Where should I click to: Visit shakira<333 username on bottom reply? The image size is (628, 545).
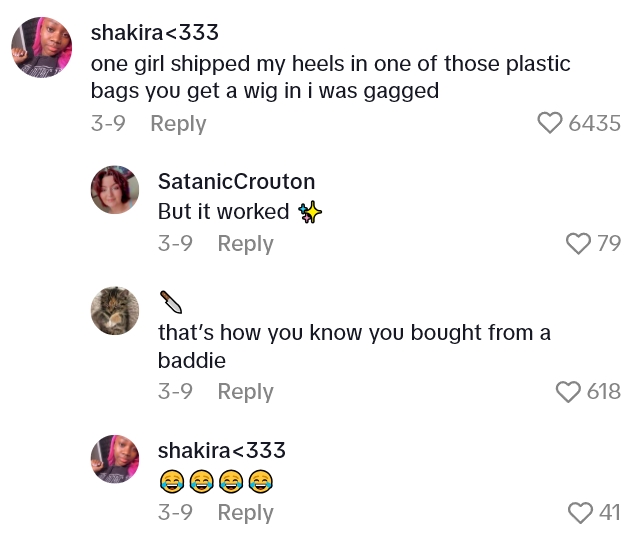[222, 450]
